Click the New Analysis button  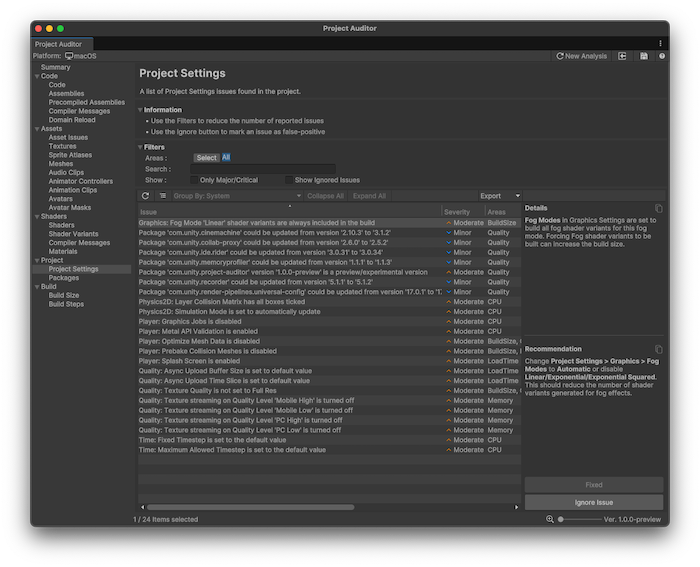581,57
